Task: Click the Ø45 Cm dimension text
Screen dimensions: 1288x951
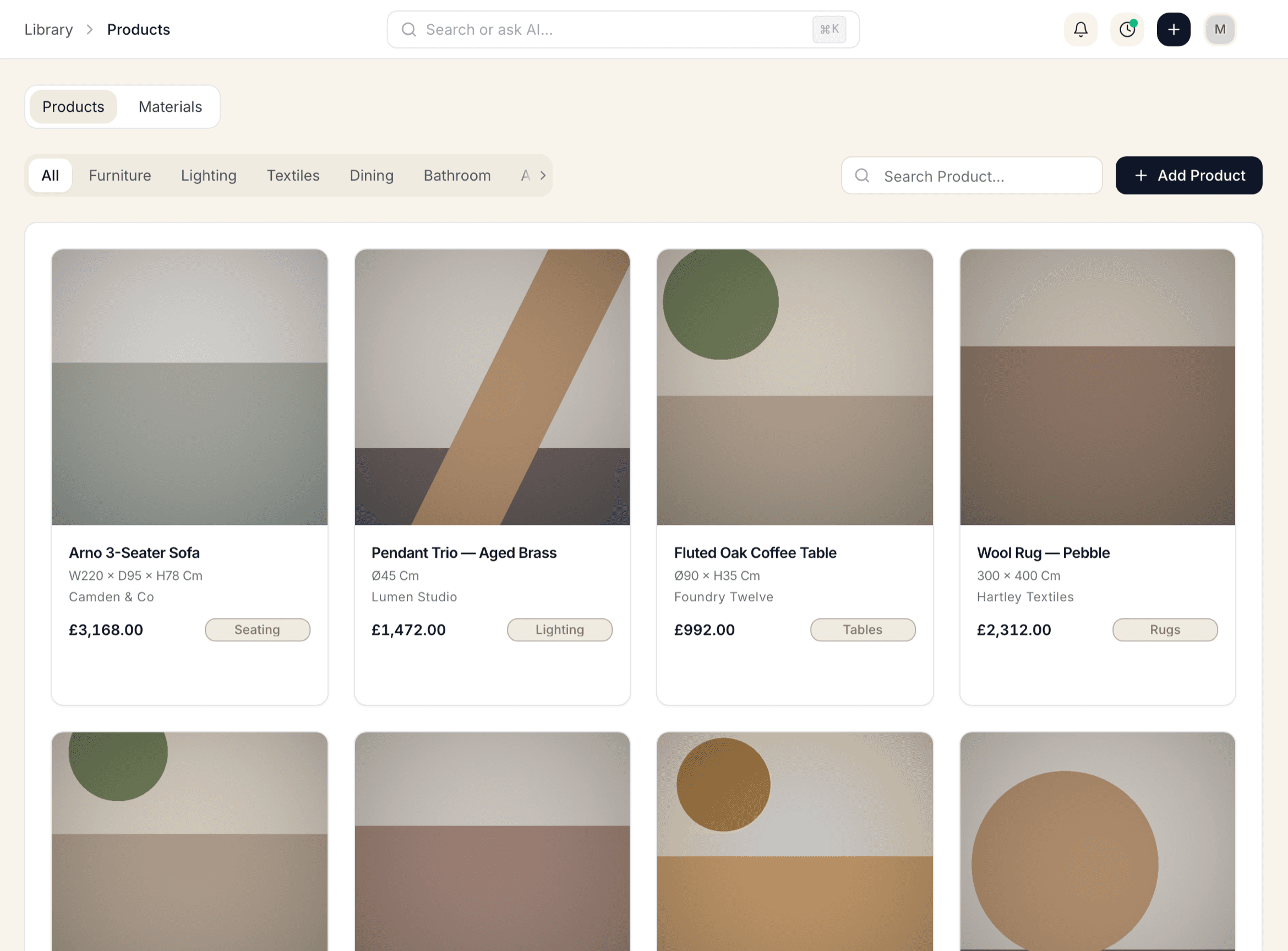Action: (395, 575)
